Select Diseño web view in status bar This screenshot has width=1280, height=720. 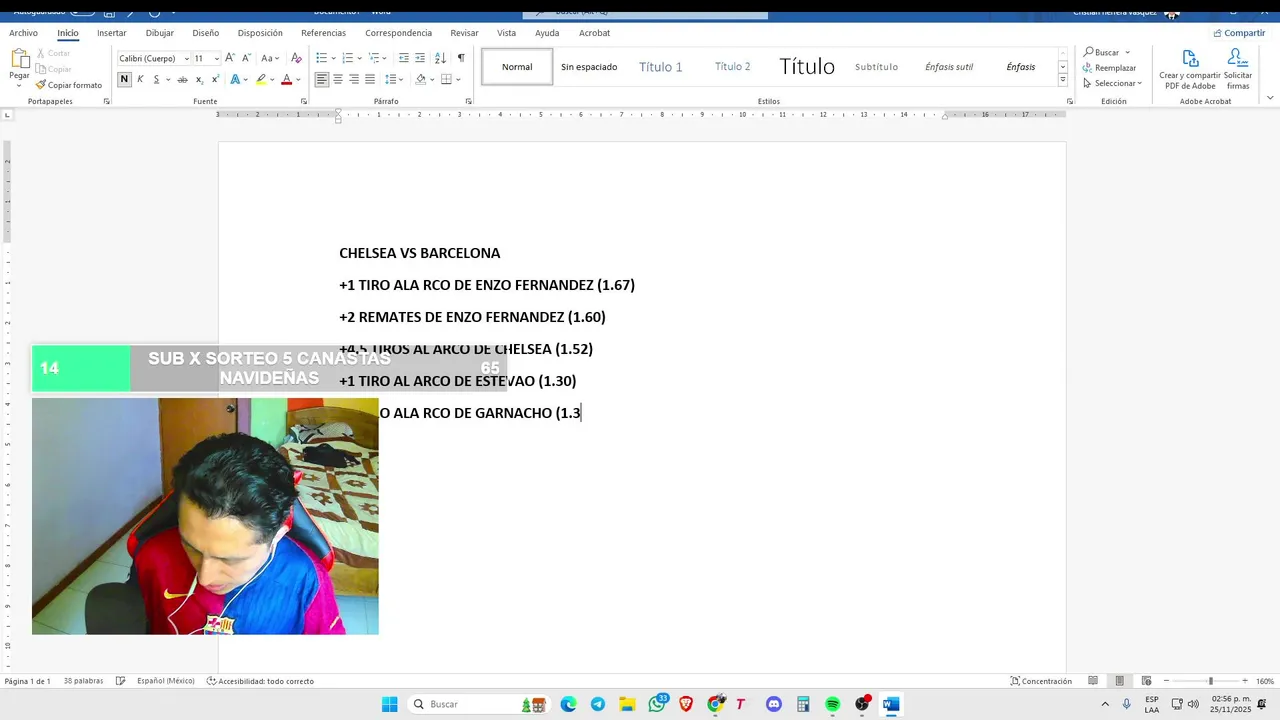(1146, 681)
